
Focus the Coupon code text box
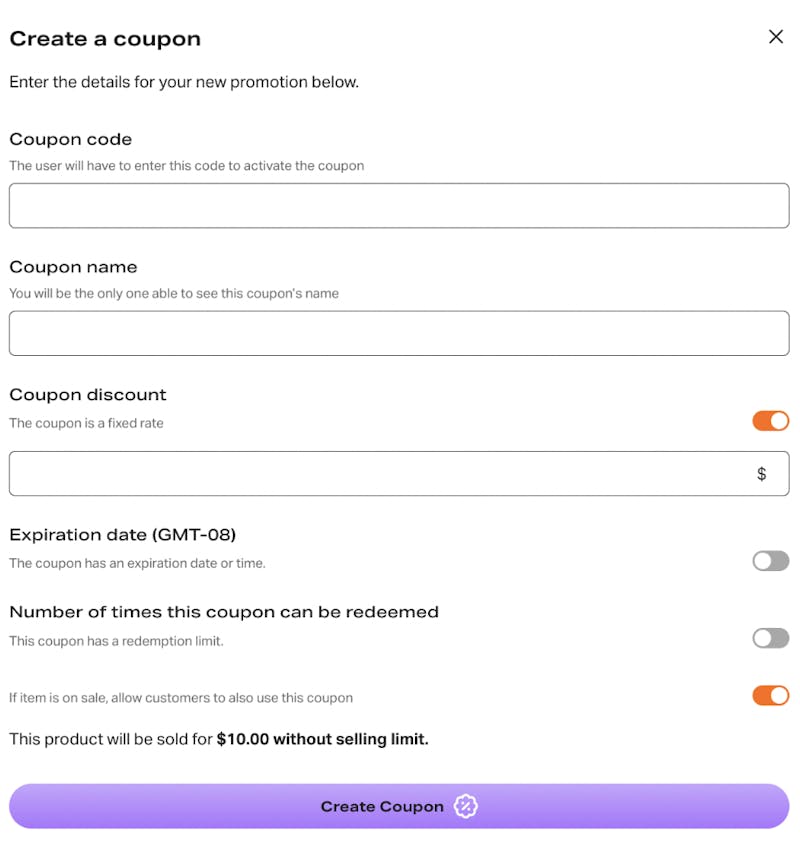[399, 206]
